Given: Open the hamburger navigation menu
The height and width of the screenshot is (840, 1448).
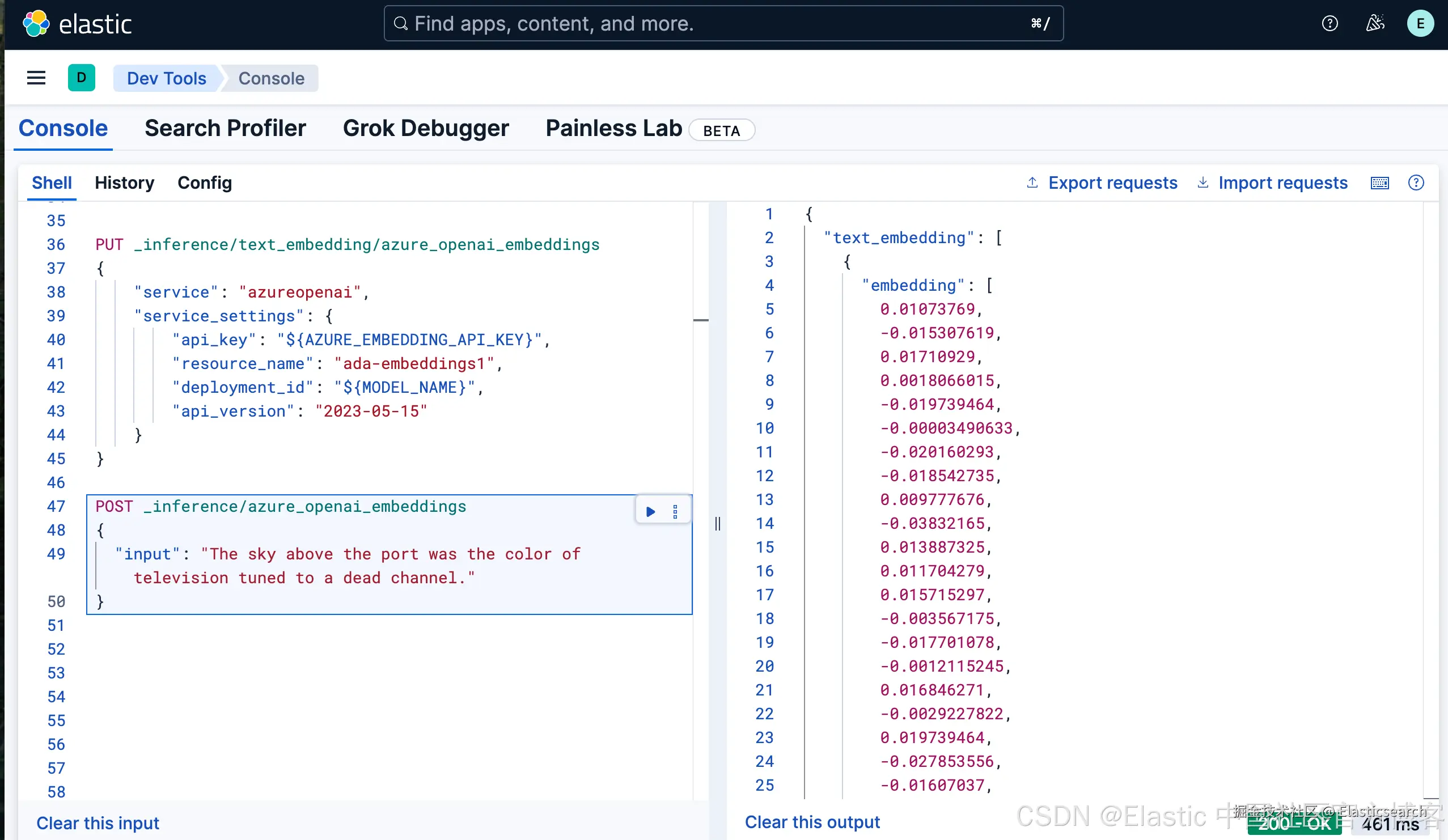Looking at the screenshot, I should [36, 78].
